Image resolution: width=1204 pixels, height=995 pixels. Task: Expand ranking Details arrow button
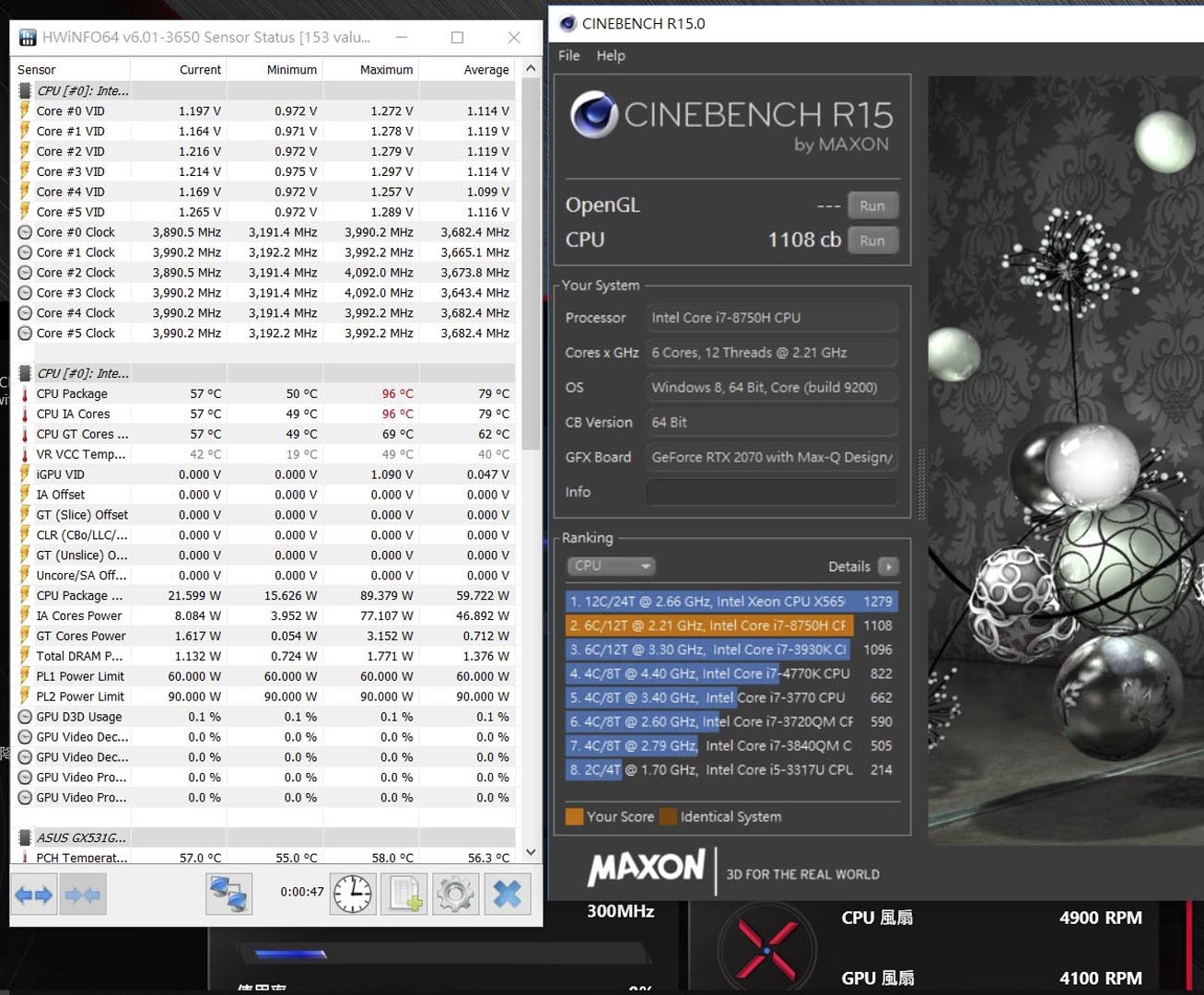point(888,567)
